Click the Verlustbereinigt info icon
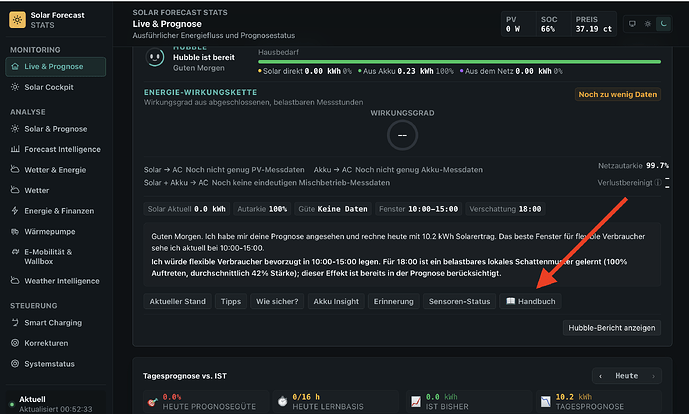This screenshot has width=689, height=414. pyautogui.click(x=657, y=182)
